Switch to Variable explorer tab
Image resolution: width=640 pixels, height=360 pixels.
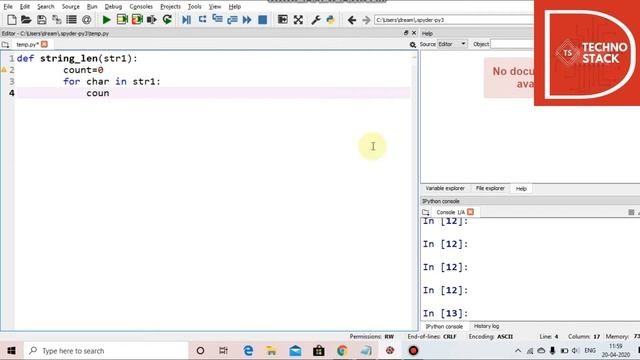coord(445,189)
